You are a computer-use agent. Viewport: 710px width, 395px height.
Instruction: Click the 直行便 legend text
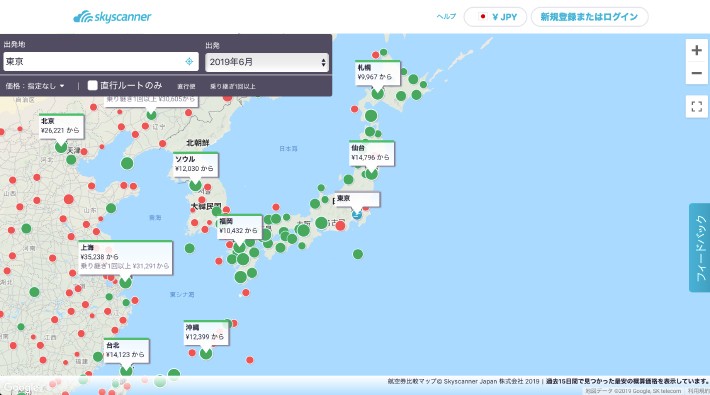pos(186,86)
